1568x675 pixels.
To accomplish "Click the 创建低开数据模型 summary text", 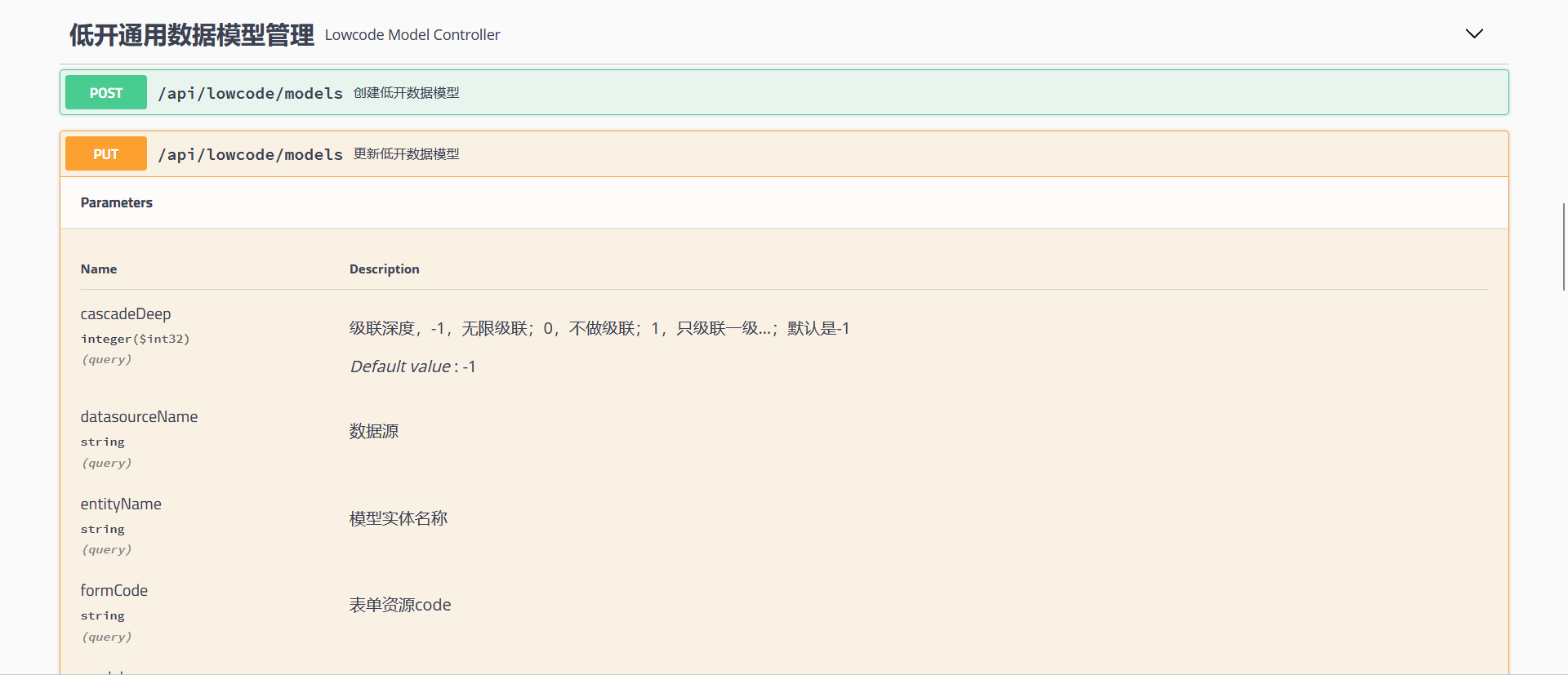I will click(x=406, y=93).
